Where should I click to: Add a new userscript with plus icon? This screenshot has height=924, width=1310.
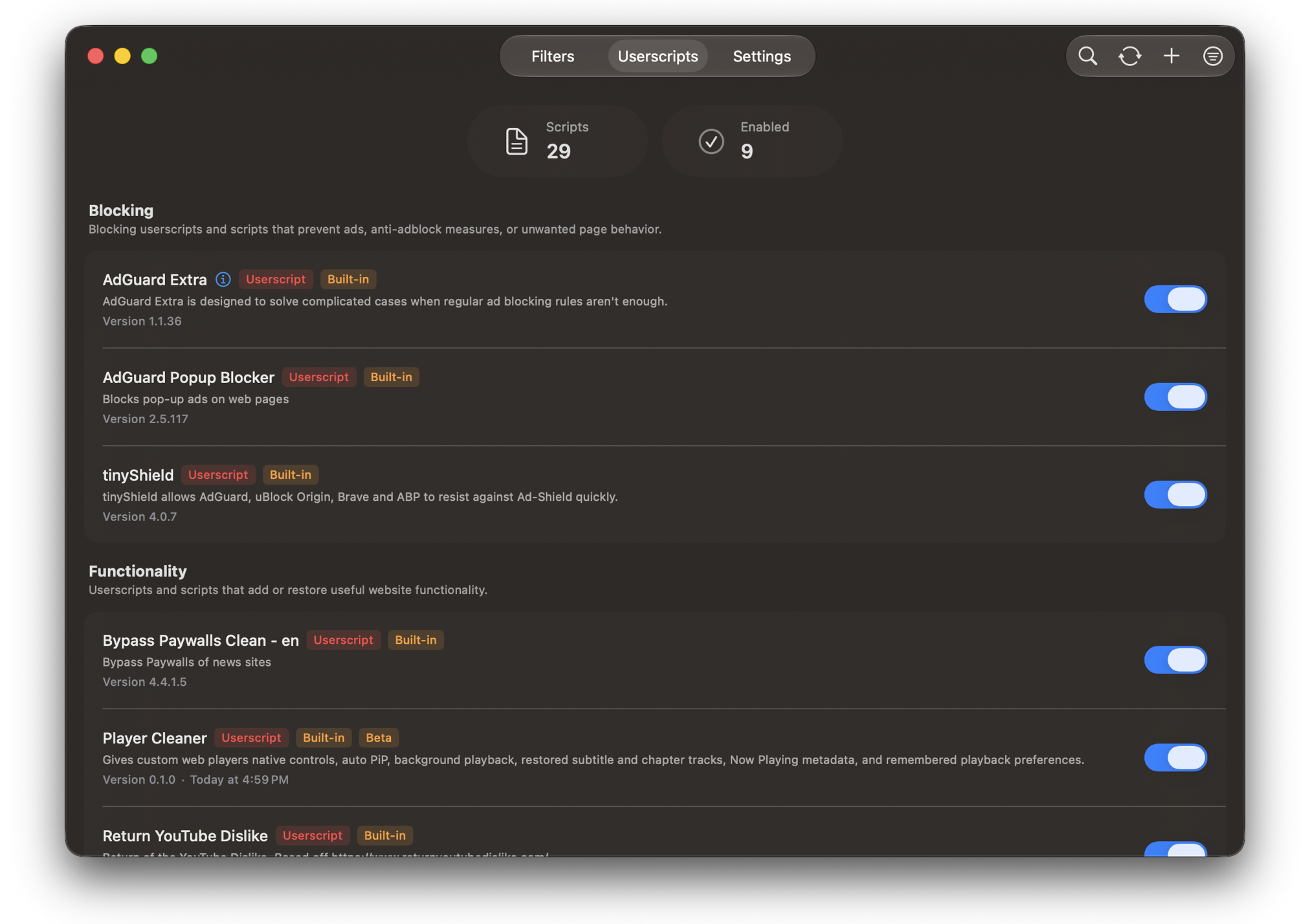(x=1171, y=56)
